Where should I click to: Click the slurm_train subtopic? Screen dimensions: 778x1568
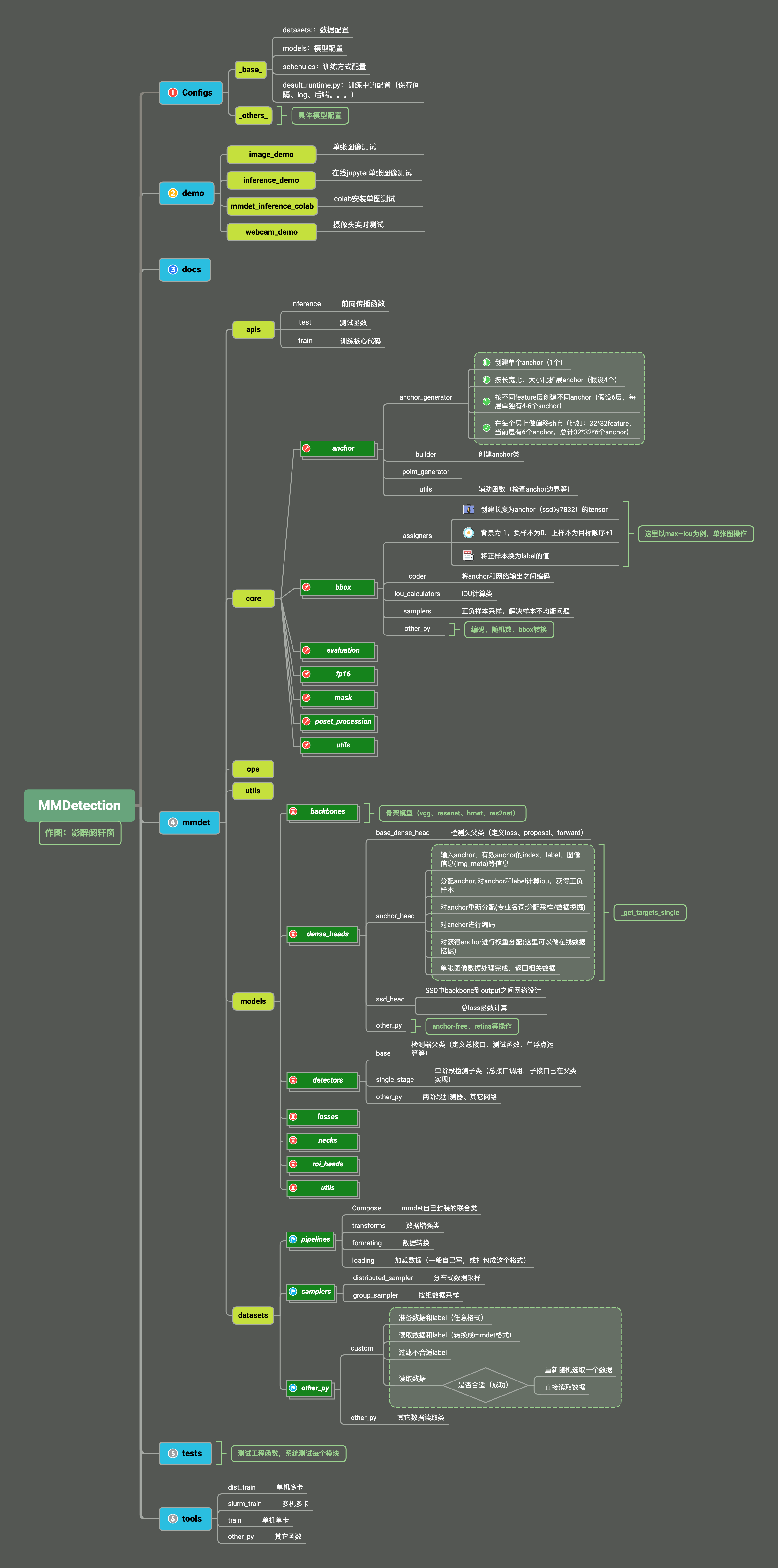[x=245, y=1504]
